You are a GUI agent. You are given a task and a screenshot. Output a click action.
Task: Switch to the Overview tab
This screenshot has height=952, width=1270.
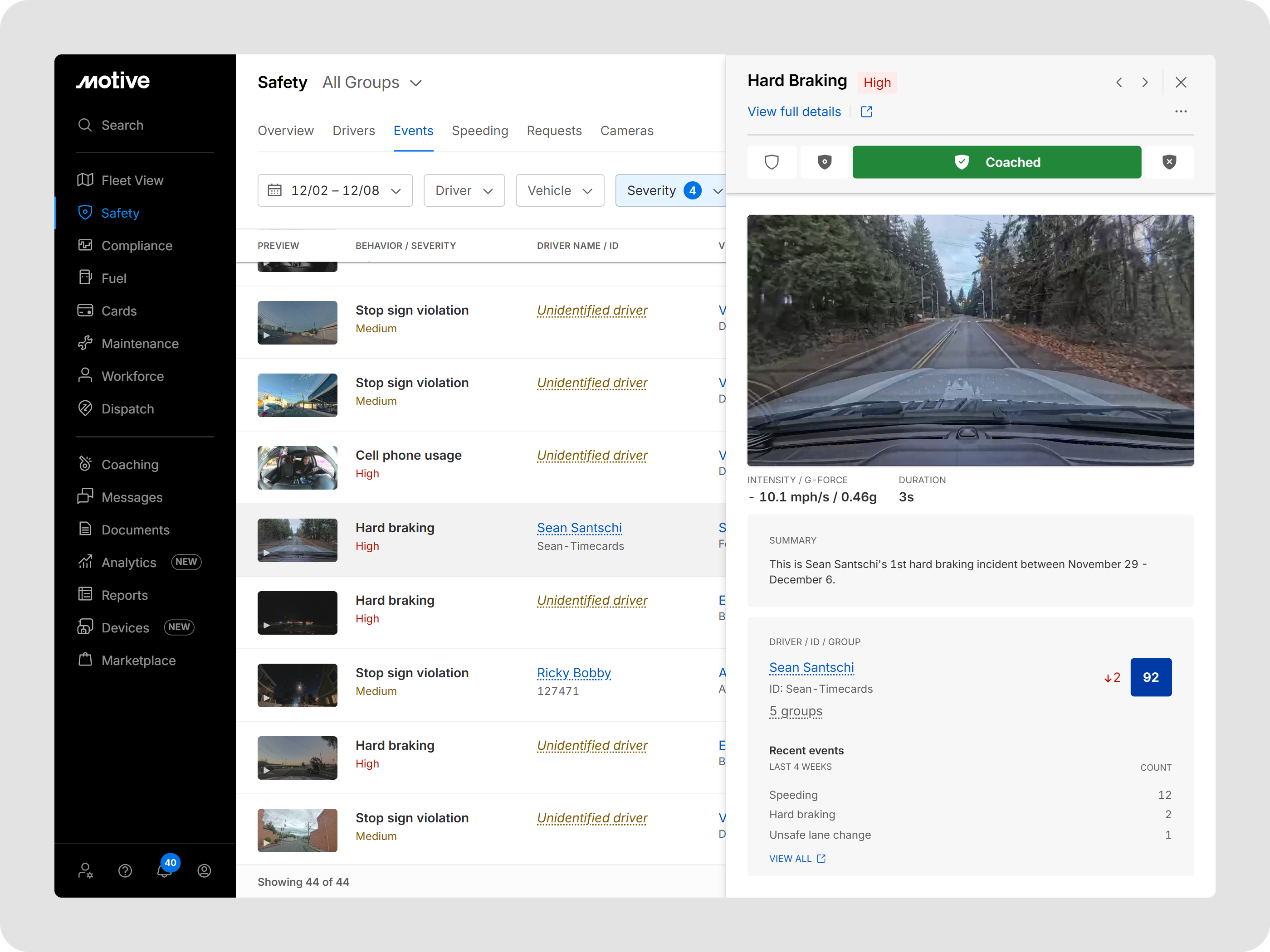285,131
